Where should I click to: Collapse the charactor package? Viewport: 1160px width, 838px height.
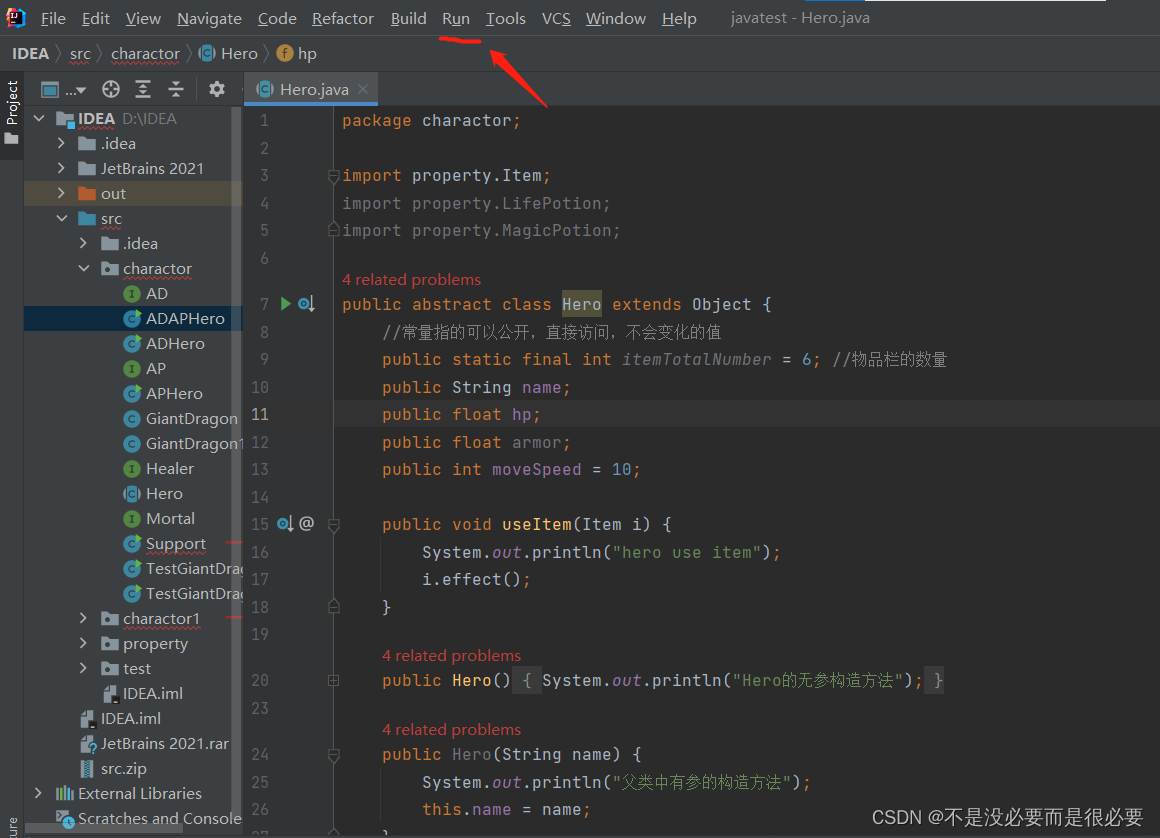tap(84, 268)
